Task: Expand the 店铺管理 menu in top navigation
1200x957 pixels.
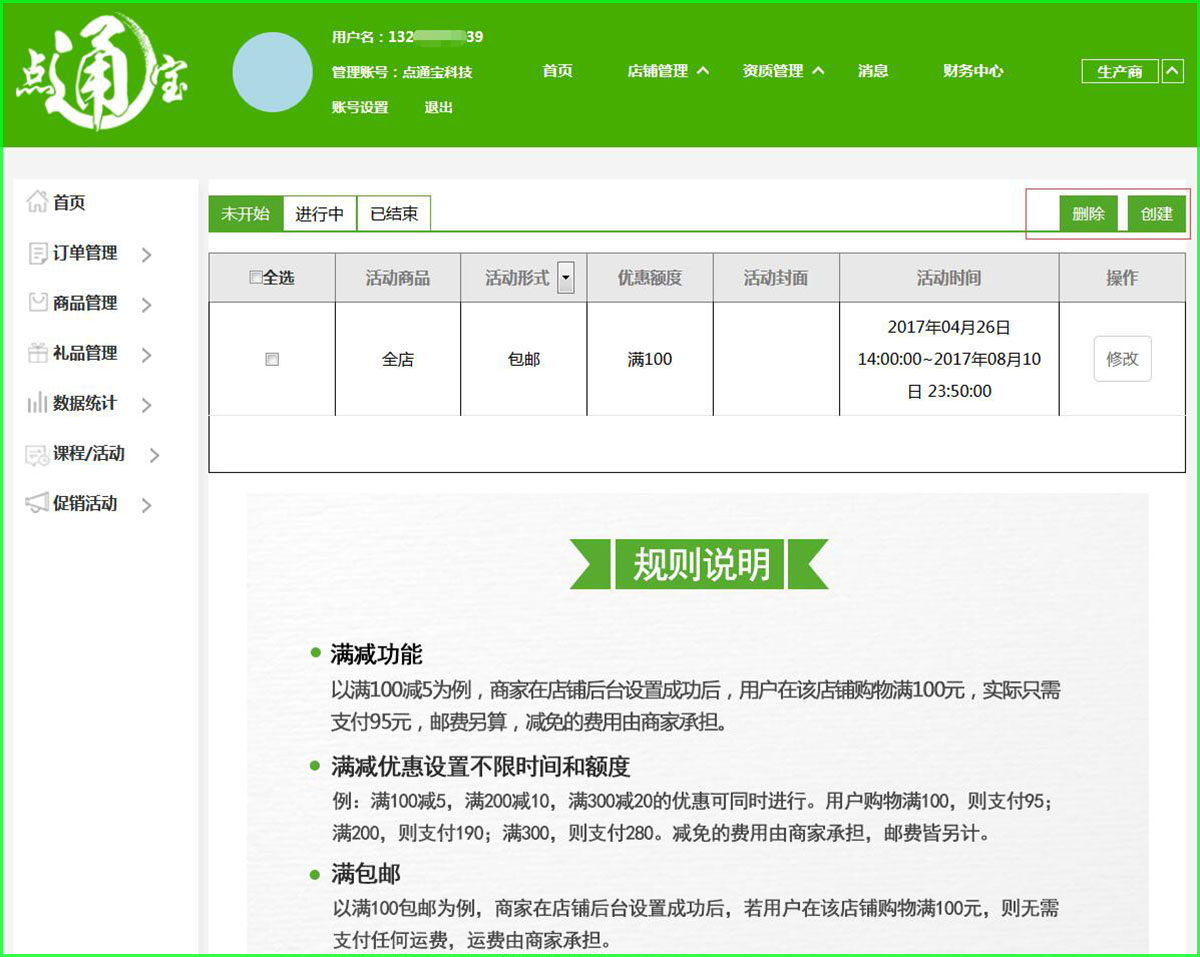Action: pos(702,71)
